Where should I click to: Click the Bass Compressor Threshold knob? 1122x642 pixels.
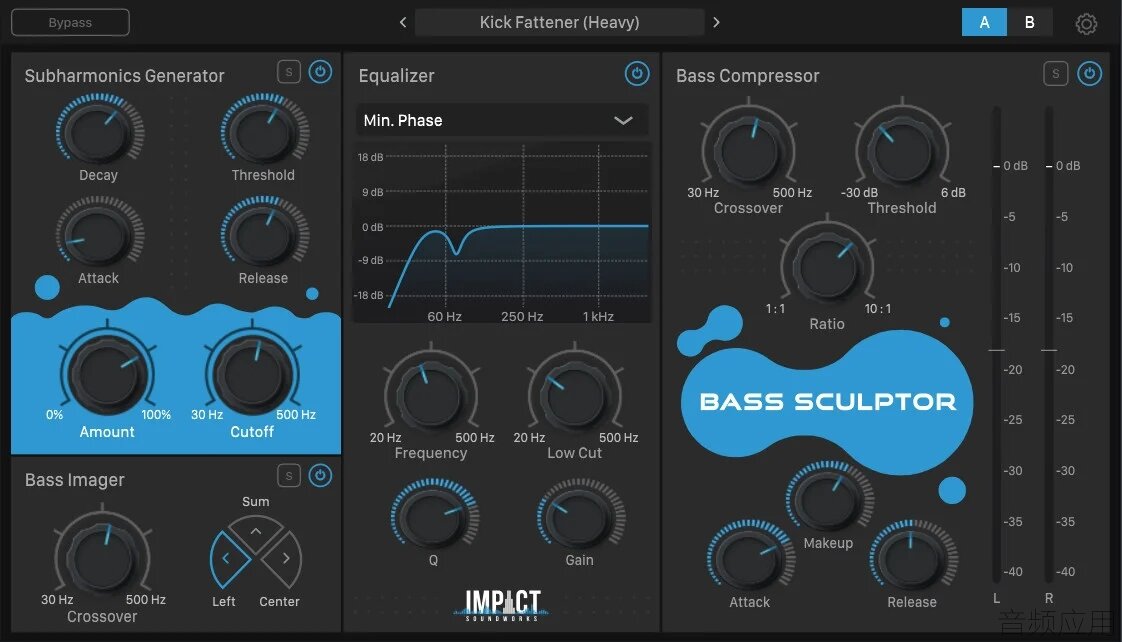point(902,149)
